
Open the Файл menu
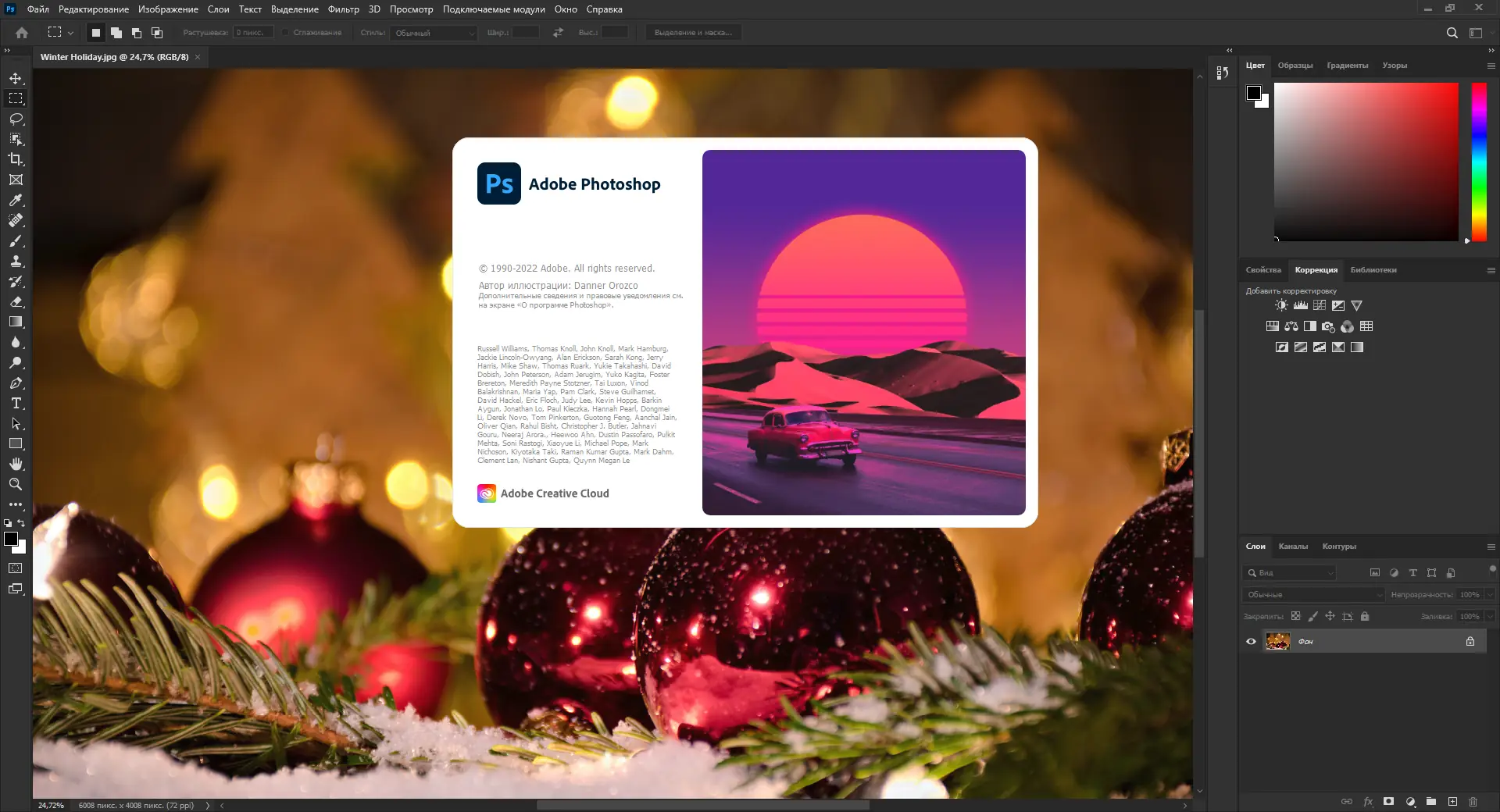pyautogui.click(x=37, y=9)
